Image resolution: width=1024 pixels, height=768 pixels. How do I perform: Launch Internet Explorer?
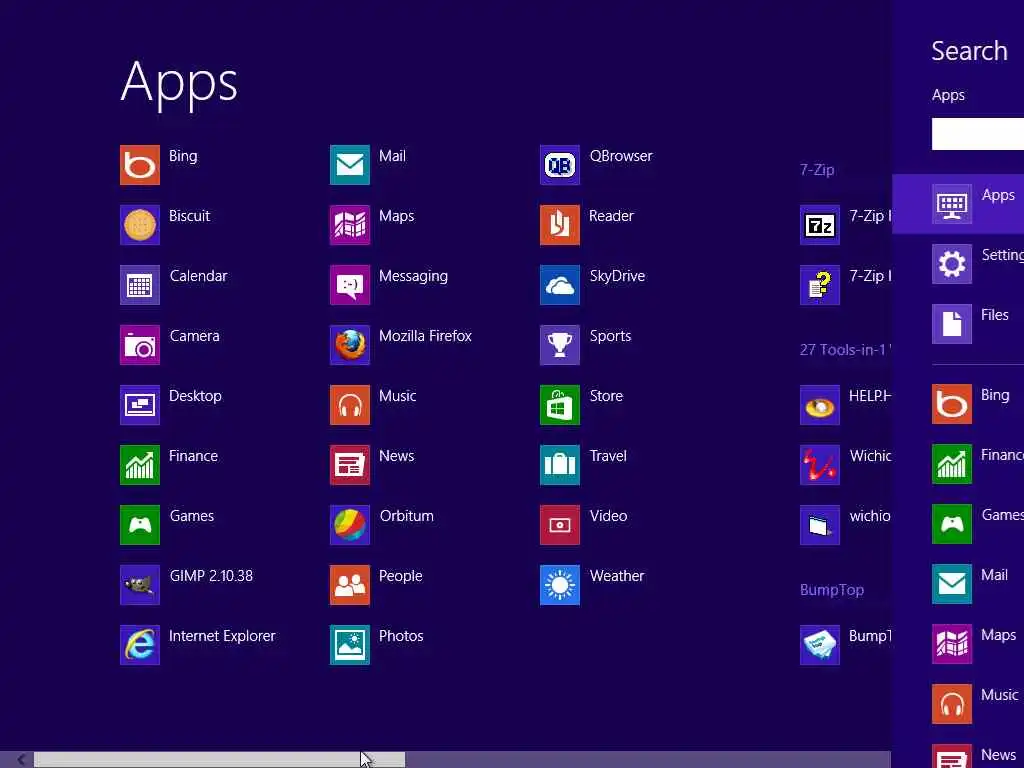click(140, 645)
